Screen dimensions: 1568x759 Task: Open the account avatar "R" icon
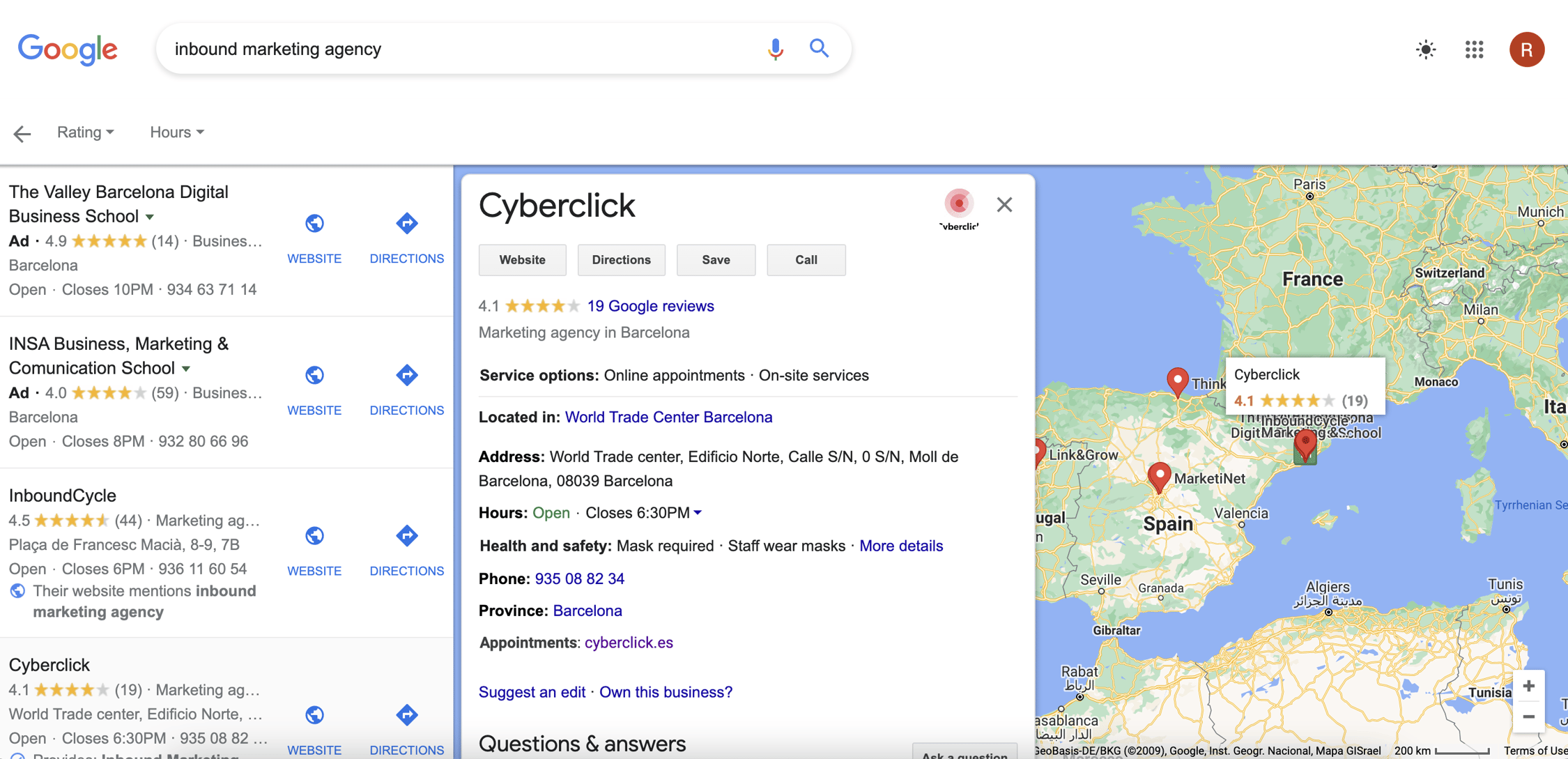pos(1527,49)
